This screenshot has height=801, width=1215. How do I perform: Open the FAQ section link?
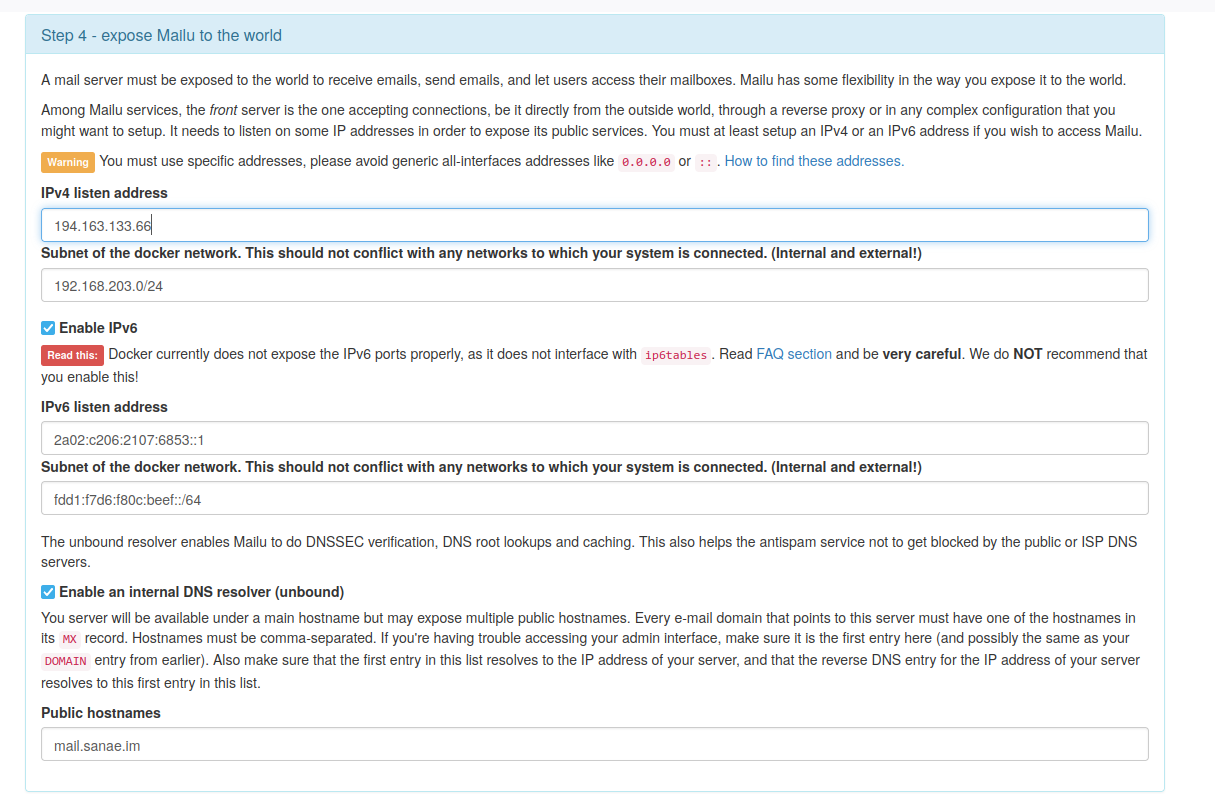click(x=794, y=354)
